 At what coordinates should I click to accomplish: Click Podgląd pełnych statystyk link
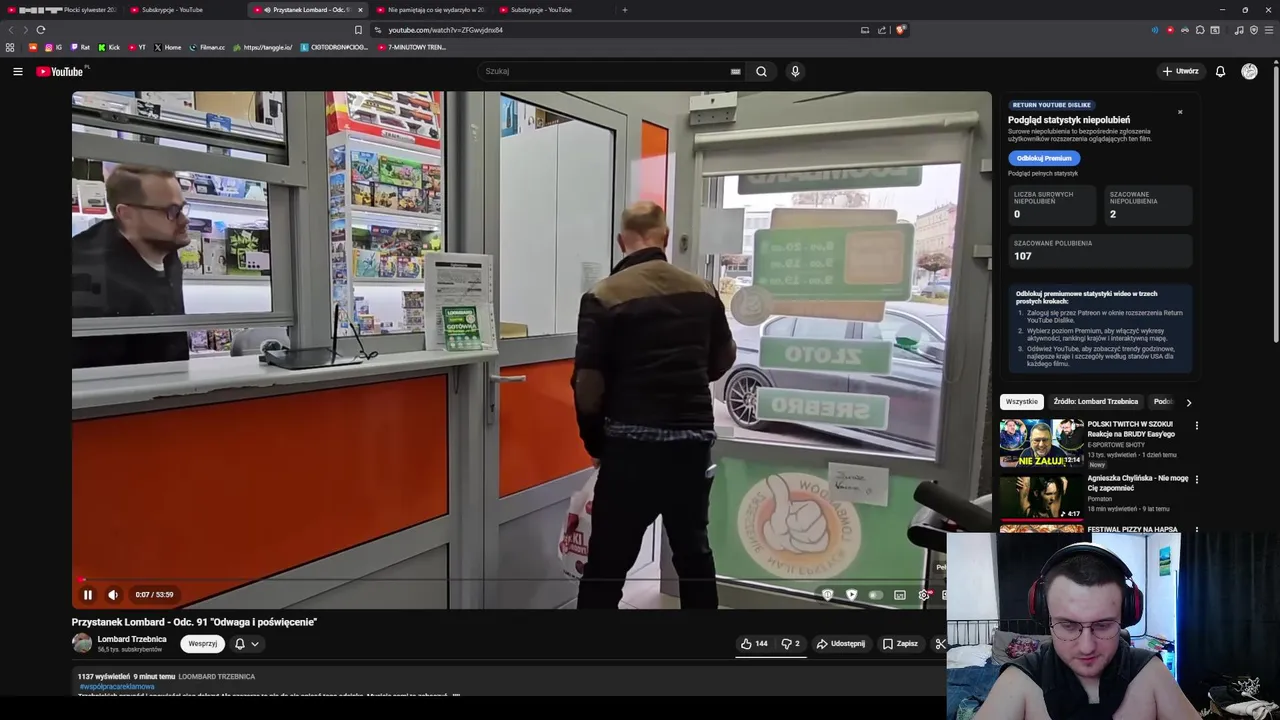tap(1043, 174)
